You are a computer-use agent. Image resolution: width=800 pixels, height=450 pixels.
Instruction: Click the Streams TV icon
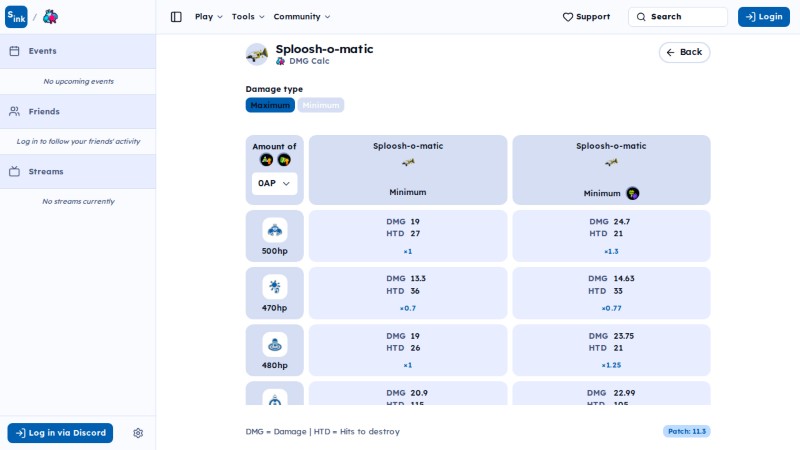pos(14,171)
